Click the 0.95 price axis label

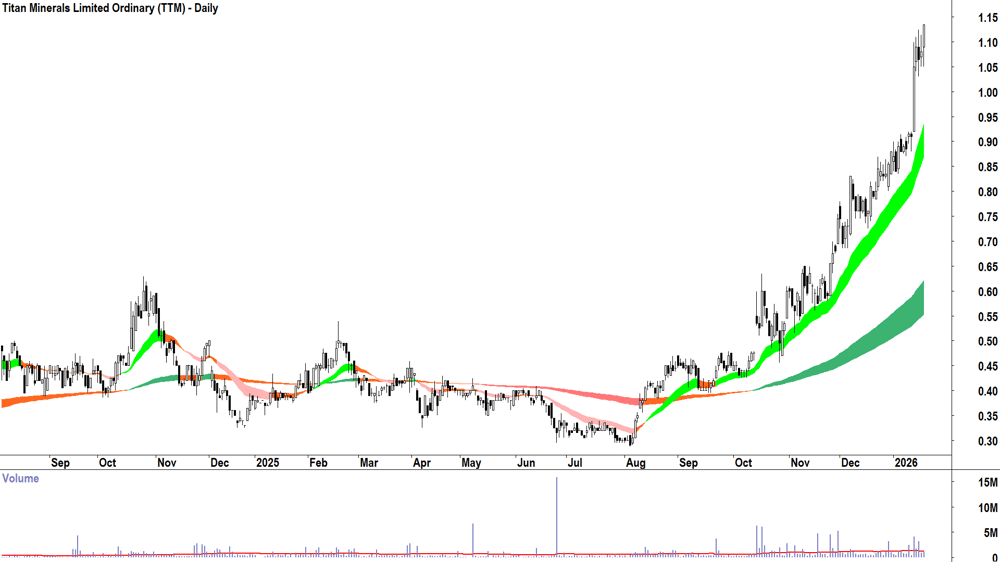(x=987, y=117)
